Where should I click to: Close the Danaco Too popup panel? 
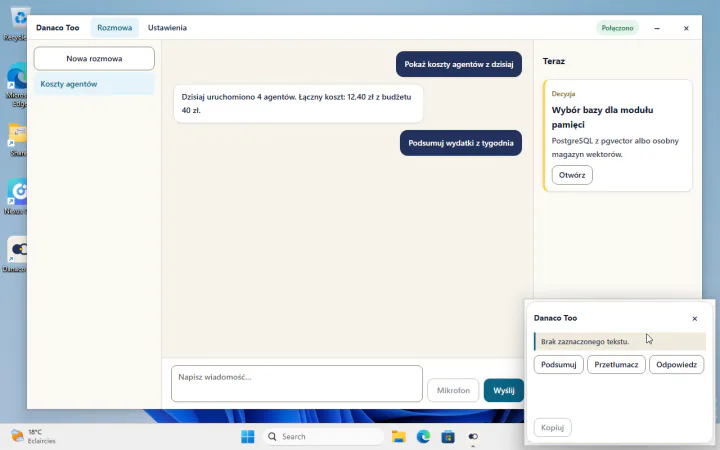pyautogui.click(x=695, y=318)
